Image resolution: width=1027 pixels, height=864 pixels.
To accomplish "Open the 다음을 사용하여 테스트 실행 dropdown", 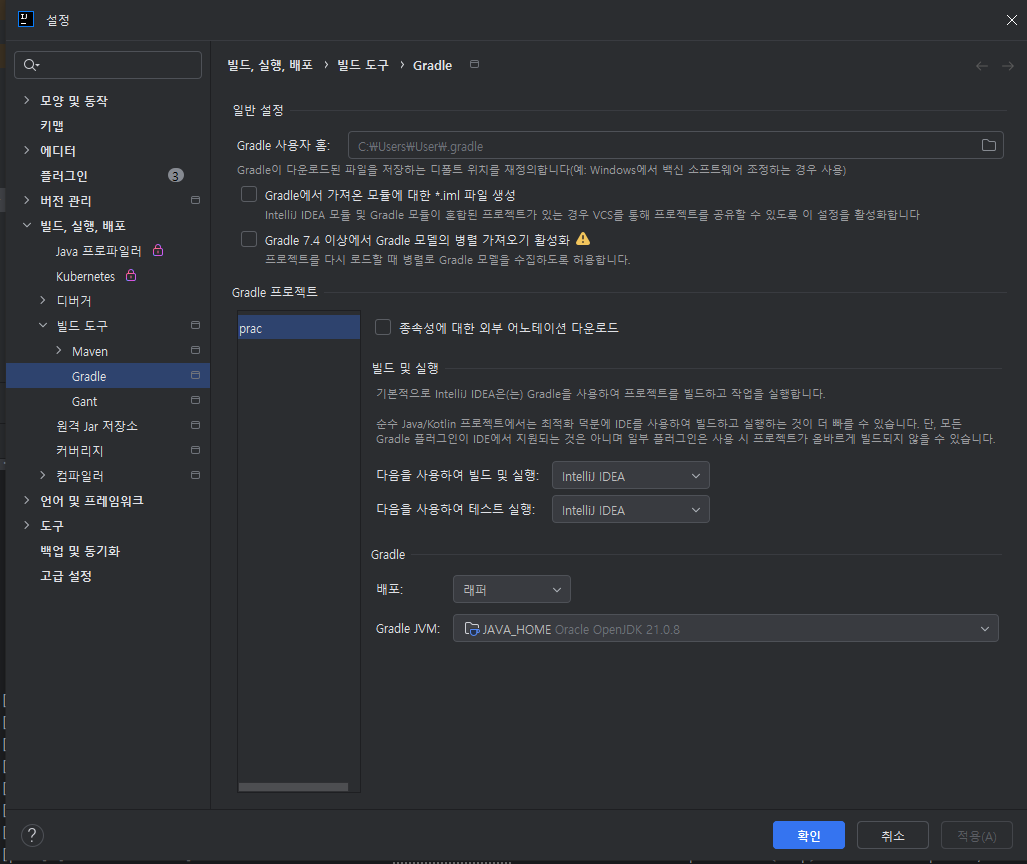I will pyautogui.click(x=631, y=510).
